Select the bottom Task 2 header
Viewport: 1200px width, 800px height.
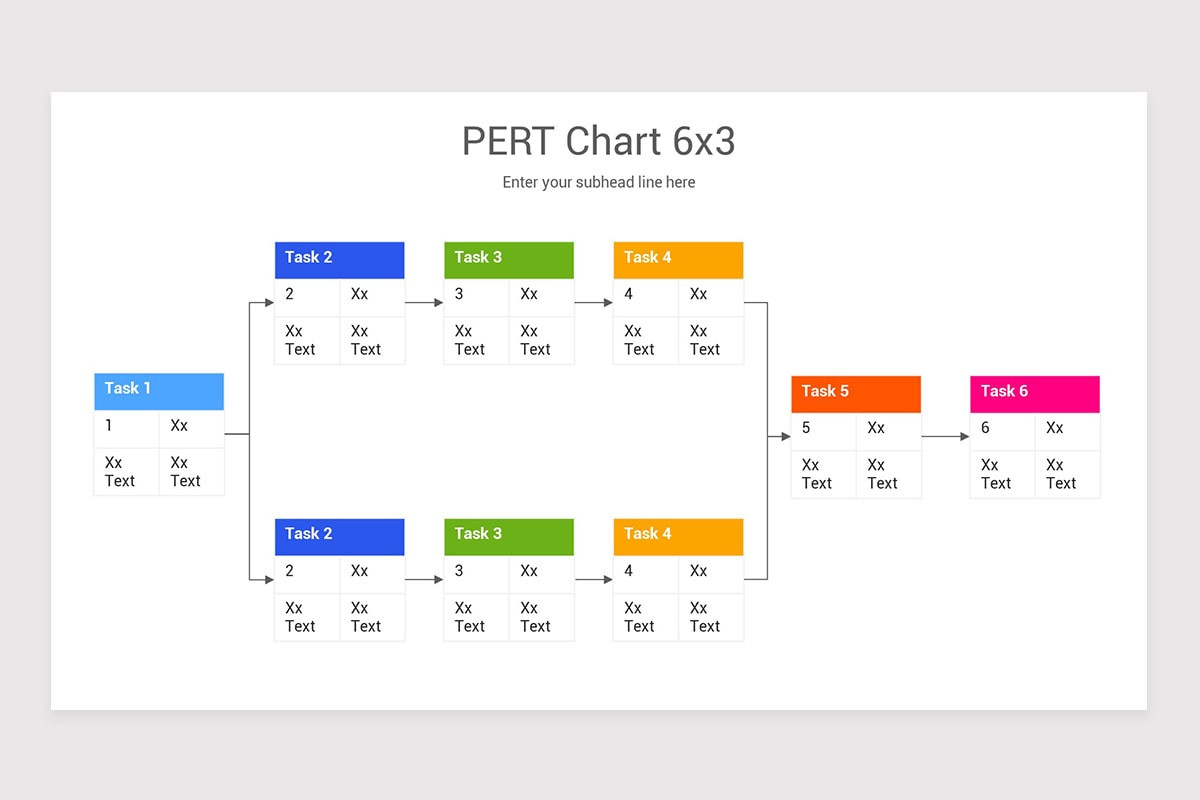tap(339, 535)
